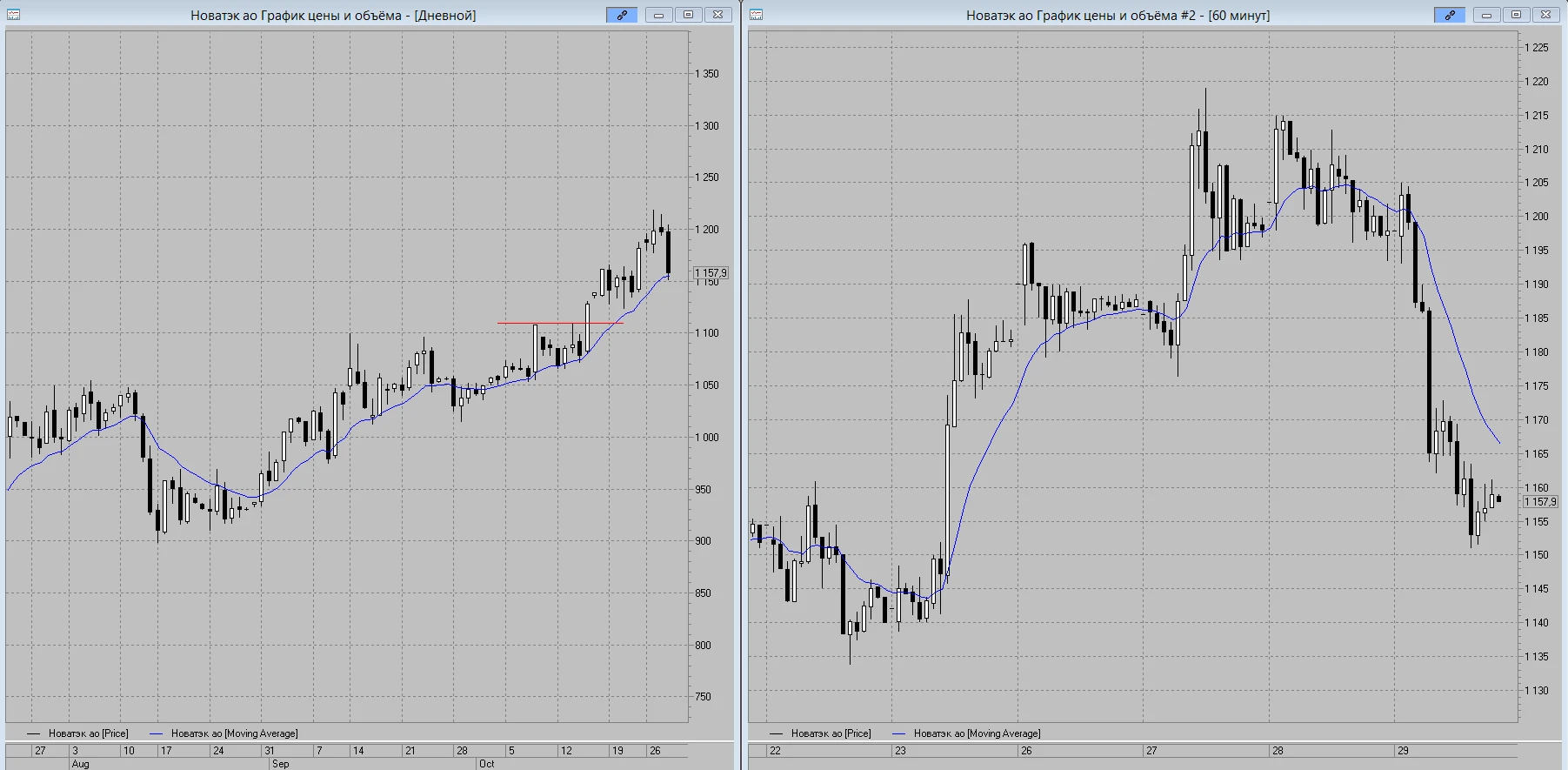This screenshot has height=770, width=1568.
Task: Maximize the Дневной chart window
Action: (x=689, y=15)
